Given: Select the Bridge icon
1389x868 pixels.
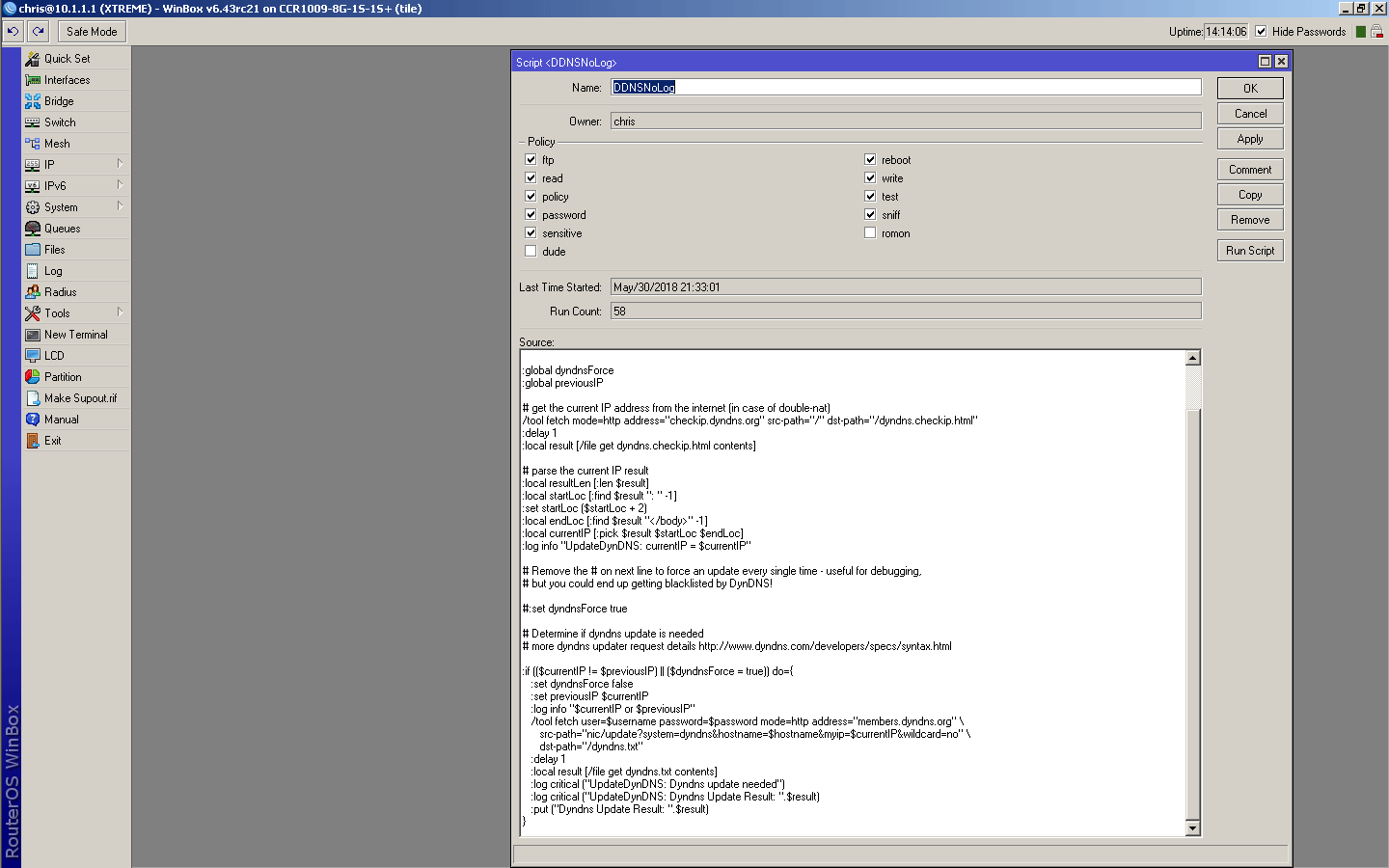Looking at the screenshot, I should point(33,101).
